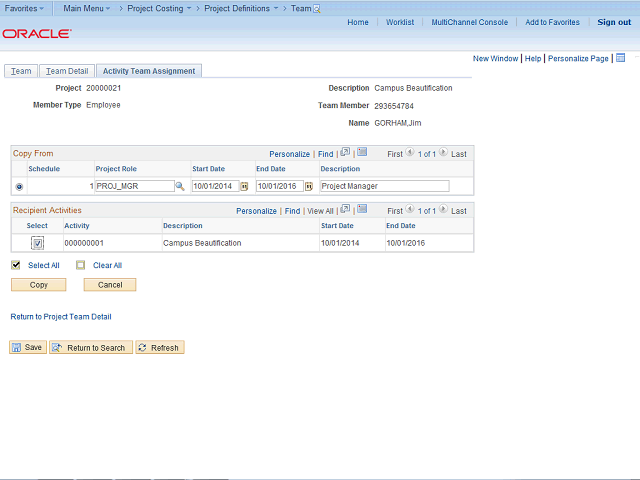Go to Home link
This screenshot has height=480, width=640.
[358, 22]
